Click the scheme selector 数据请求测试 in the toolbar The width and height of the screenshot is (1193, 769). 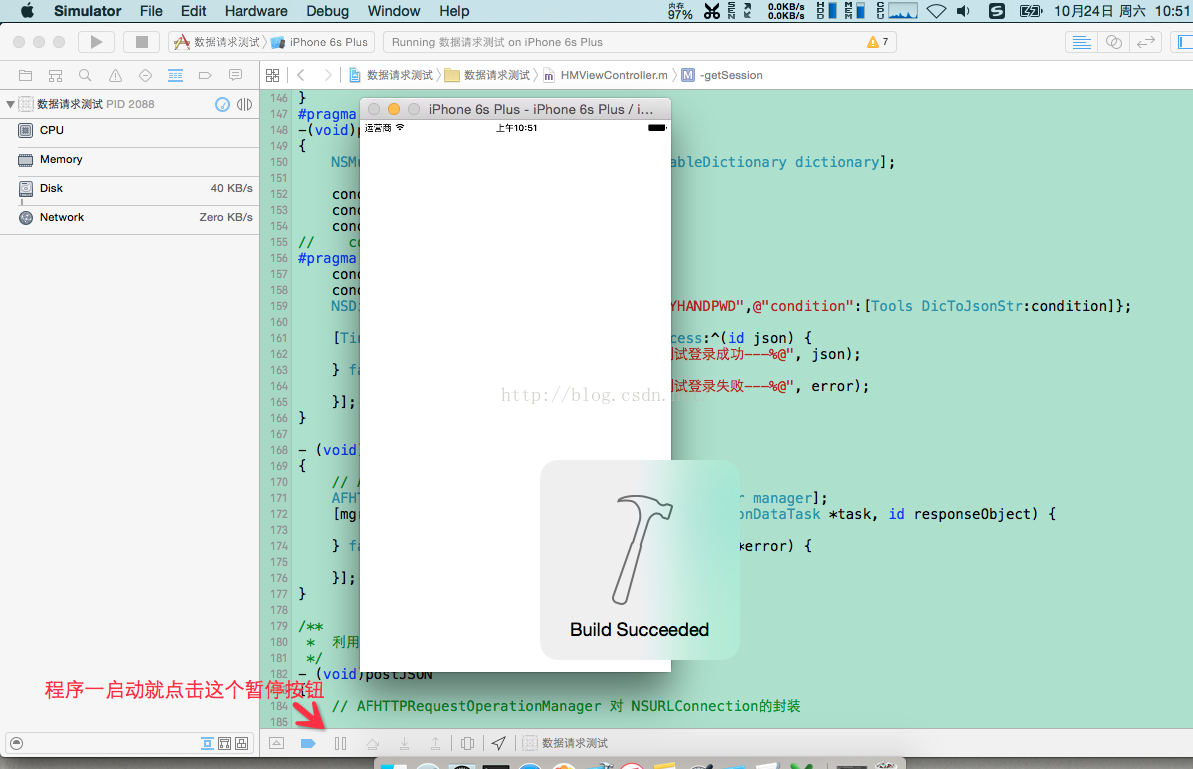218,42
